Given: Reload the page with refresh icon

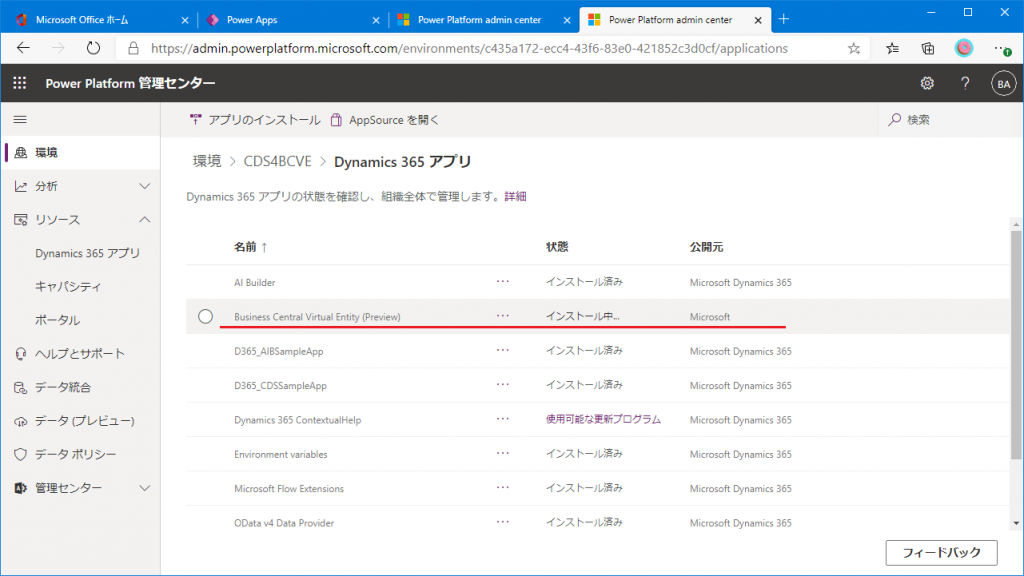Looking at the screenshot, I should pos(93,48).
